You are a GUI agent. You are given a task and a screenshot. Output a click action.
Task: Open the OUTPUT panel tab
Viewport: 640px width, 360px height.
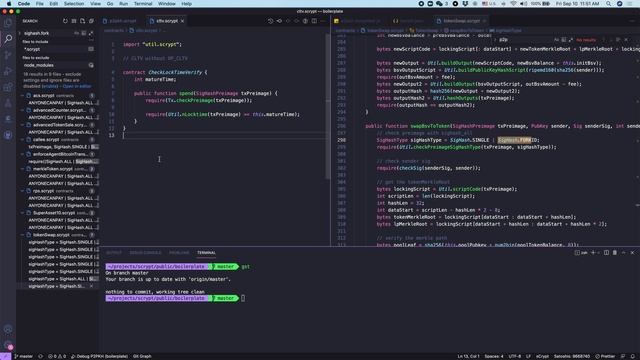114,253
